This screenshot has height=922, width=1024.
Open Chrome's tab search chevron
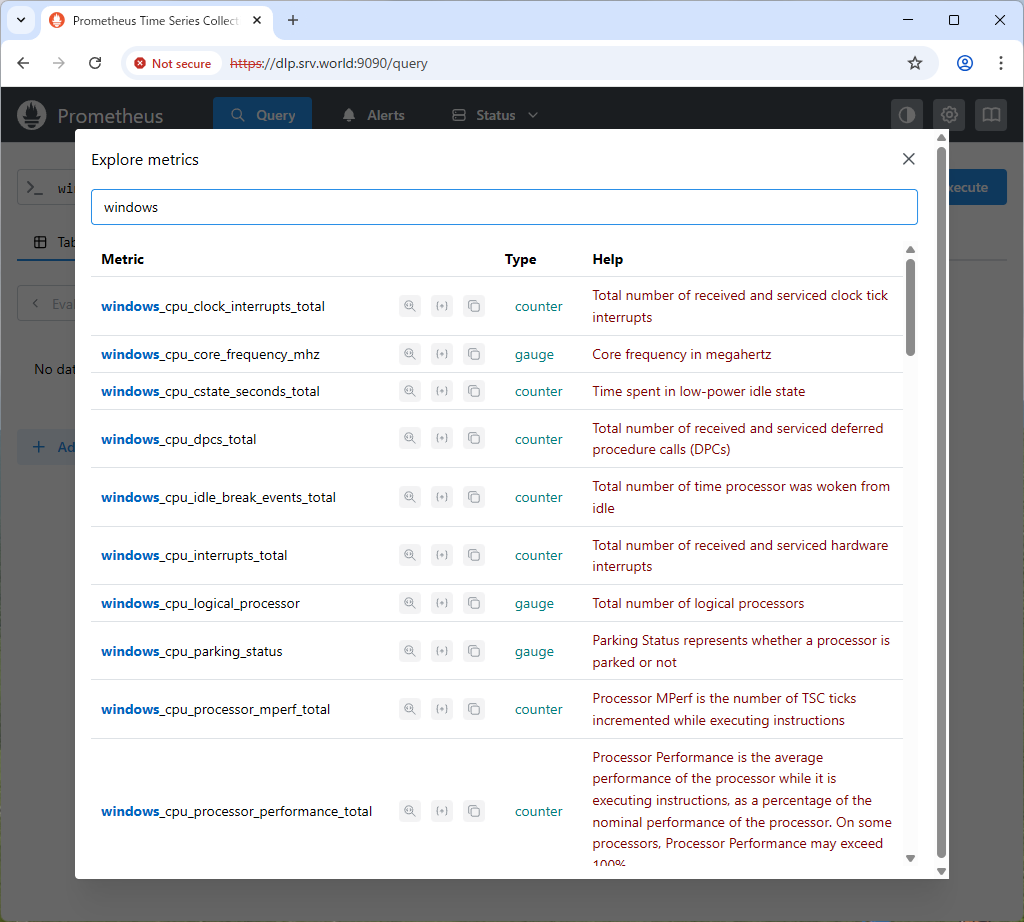(x=20, y=20)
